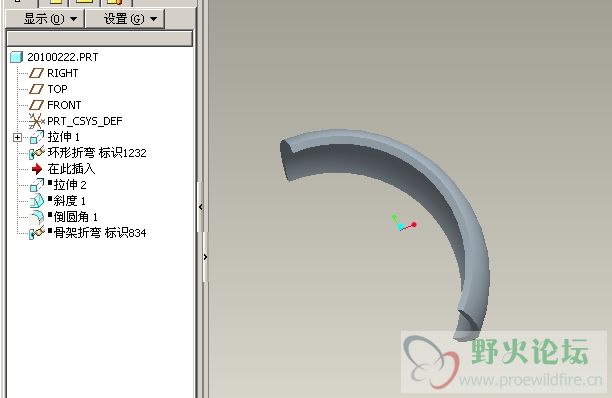Screen dimensions: 612x398
Task: Click the FRONT datum plane icon
Action: [x=37, y=105]
